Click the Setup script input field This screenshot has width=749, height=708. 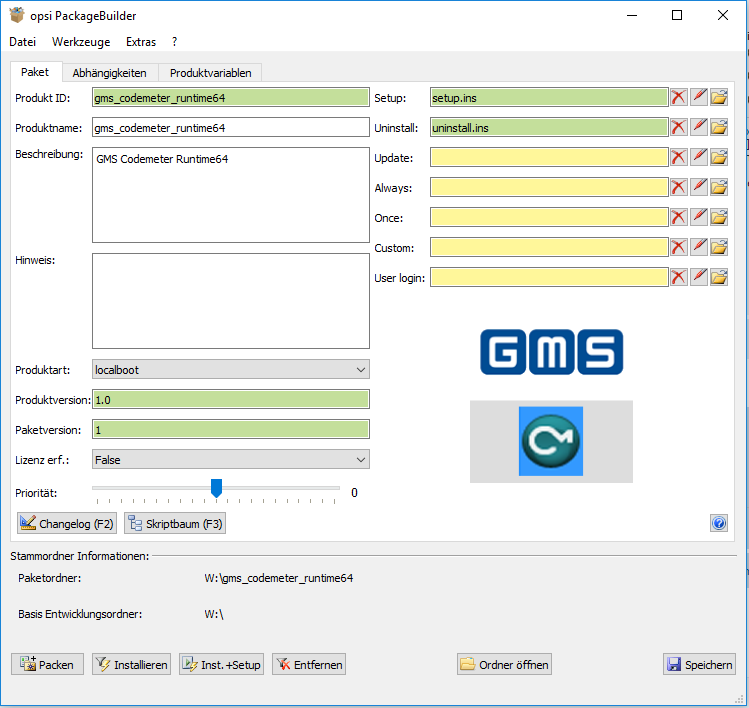point(549,97)
